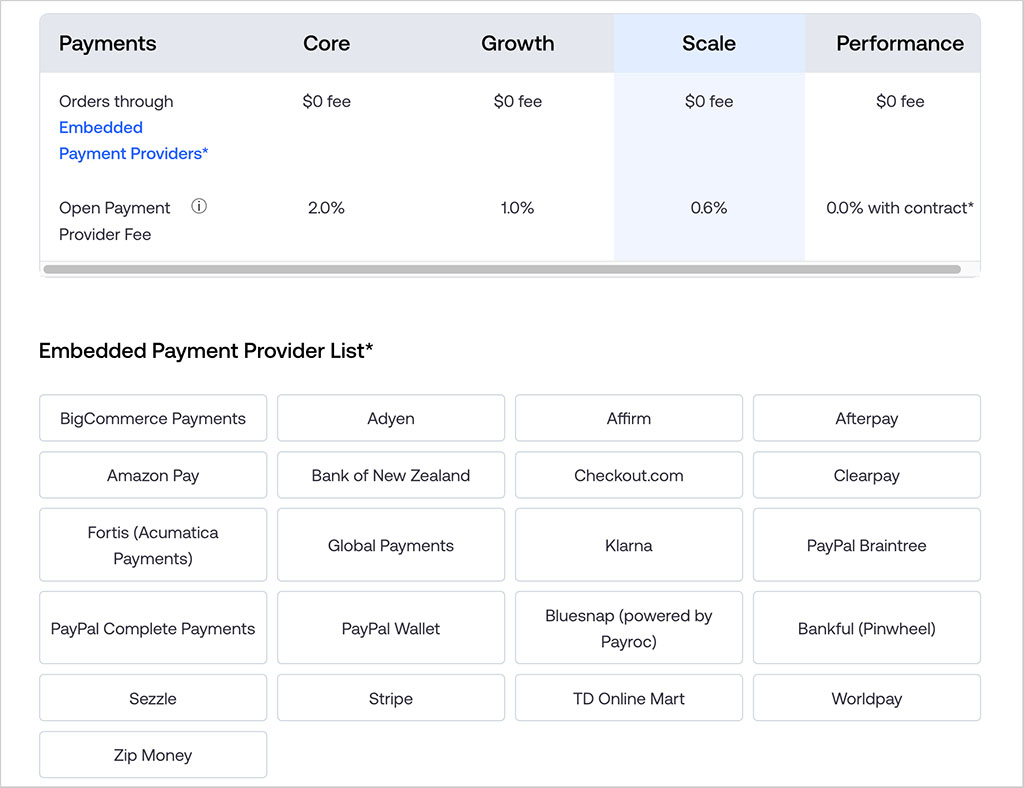Select Bank of New Zealand provider
The image size is (1024, 788).
tap(391, 475)
